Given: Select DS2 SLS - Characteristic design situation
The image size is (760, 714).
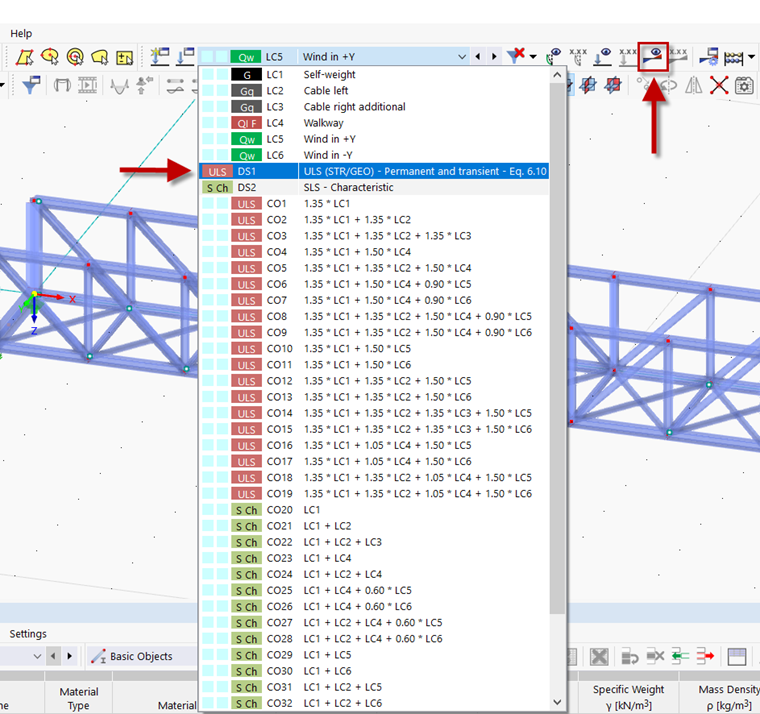Looking at the screenshot, I should click(374, 187).
